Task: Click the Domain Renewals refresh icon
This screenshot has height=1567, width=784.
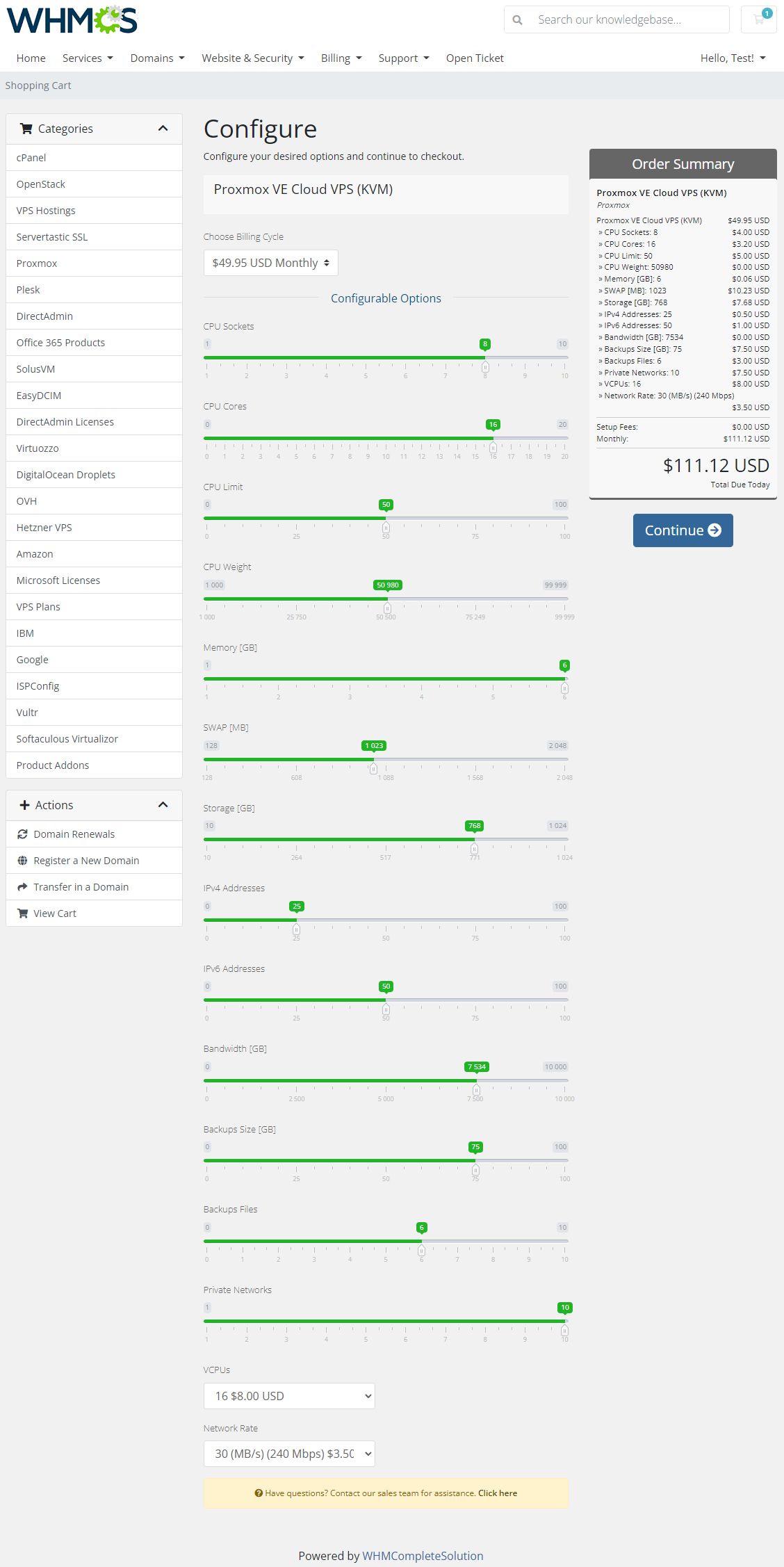Action: pyautogui.click(x=23, y=834)
